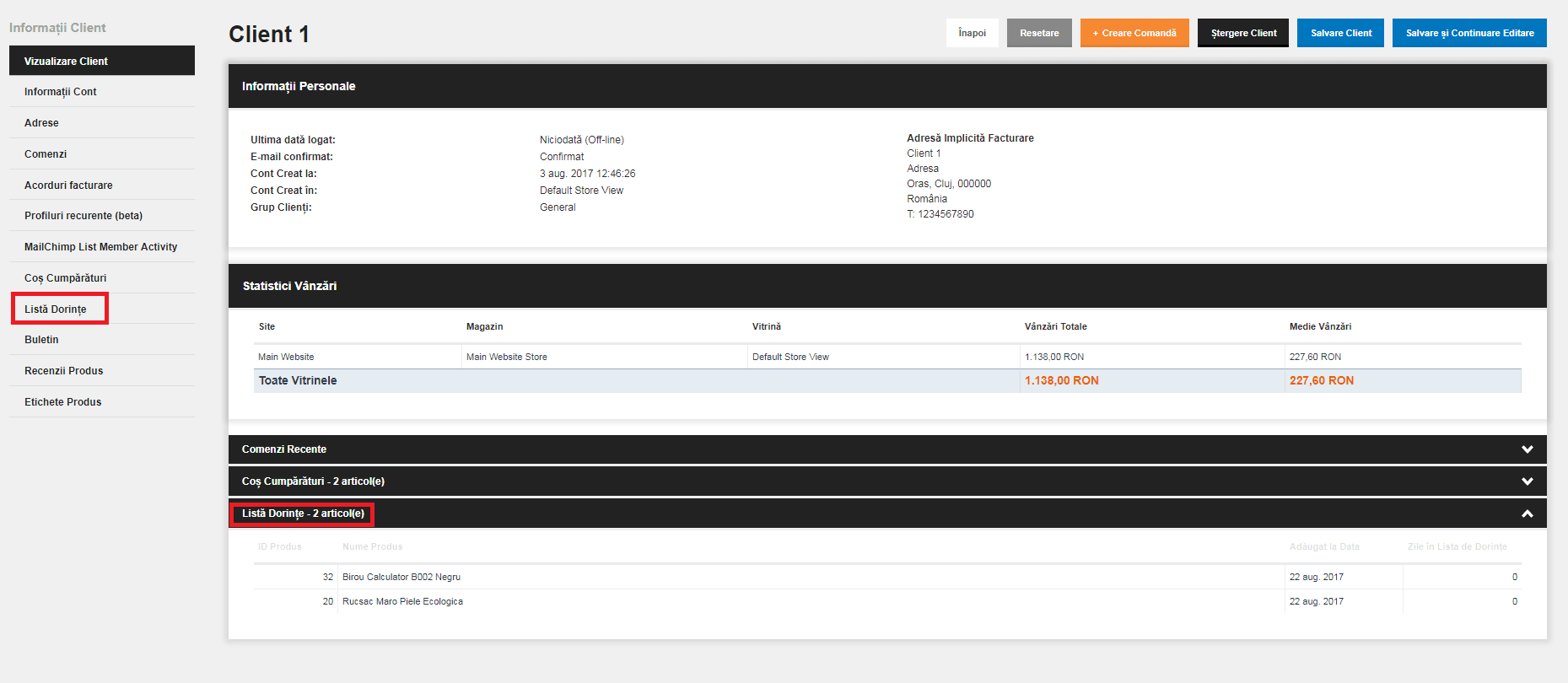Click the Ștergere Client button
The width and height of the screenshot is (1568, 683).
[1243, 33]
